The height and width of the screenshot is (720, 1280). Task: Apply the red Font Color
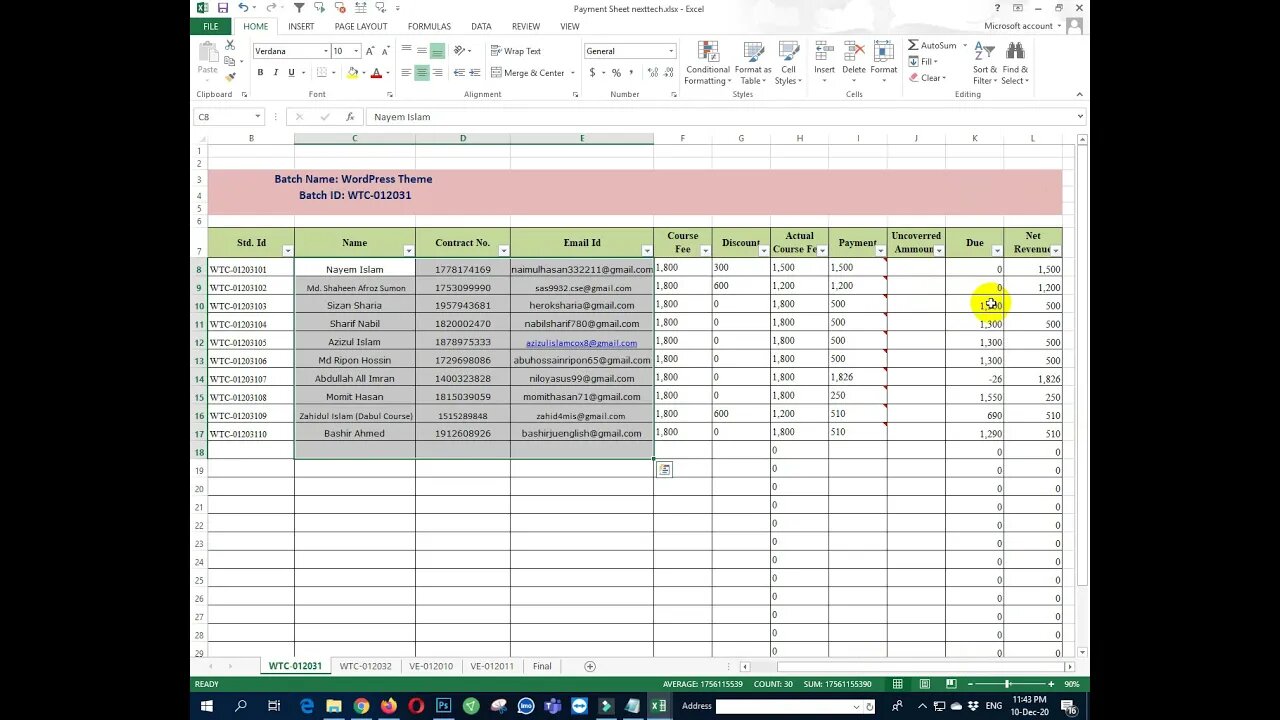pos(376,73)
